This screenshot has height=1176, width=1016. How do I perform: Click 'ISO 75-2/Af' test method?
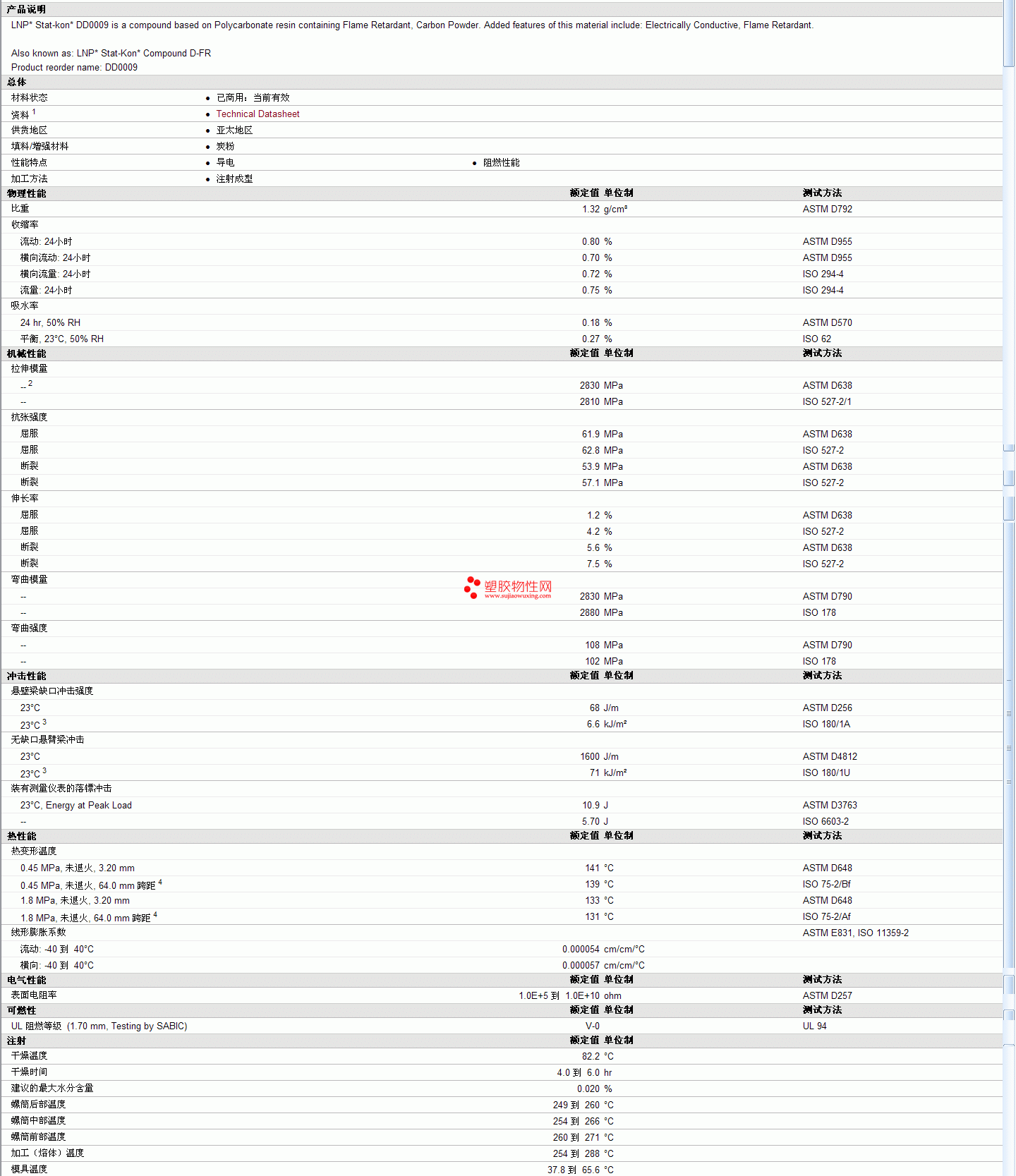coord(826,916)
